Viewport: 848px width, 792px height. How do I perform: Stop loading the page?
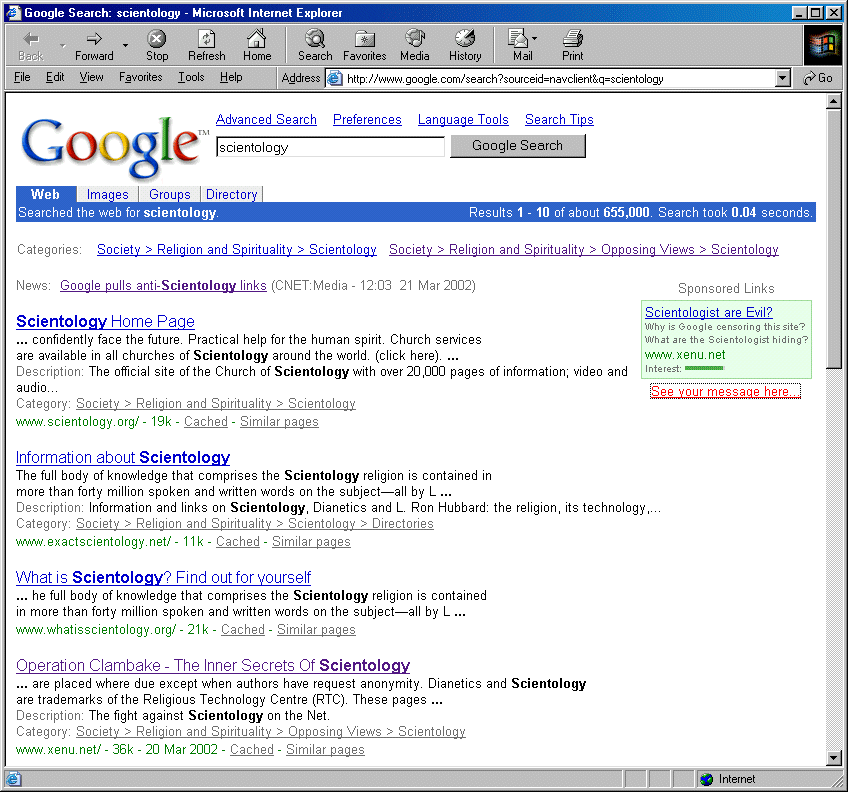(x=157, y=46)
